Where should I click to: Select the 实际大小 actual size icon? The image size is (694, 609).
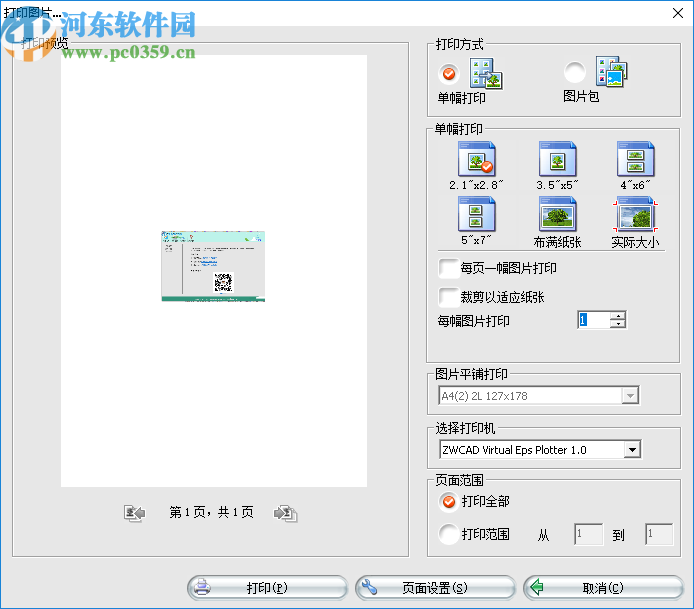pos(636,215)
